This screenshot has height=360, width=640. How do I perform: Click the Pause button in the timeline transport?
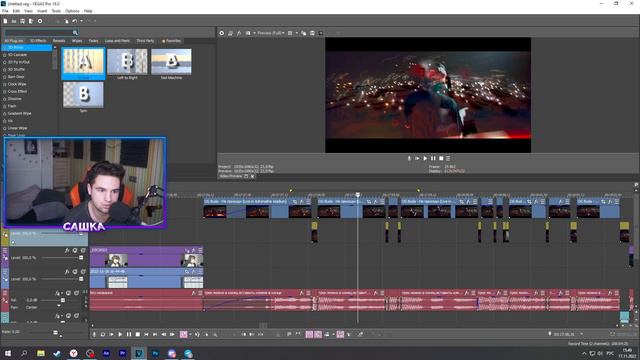pyautogui.click(x=129, y=334)
